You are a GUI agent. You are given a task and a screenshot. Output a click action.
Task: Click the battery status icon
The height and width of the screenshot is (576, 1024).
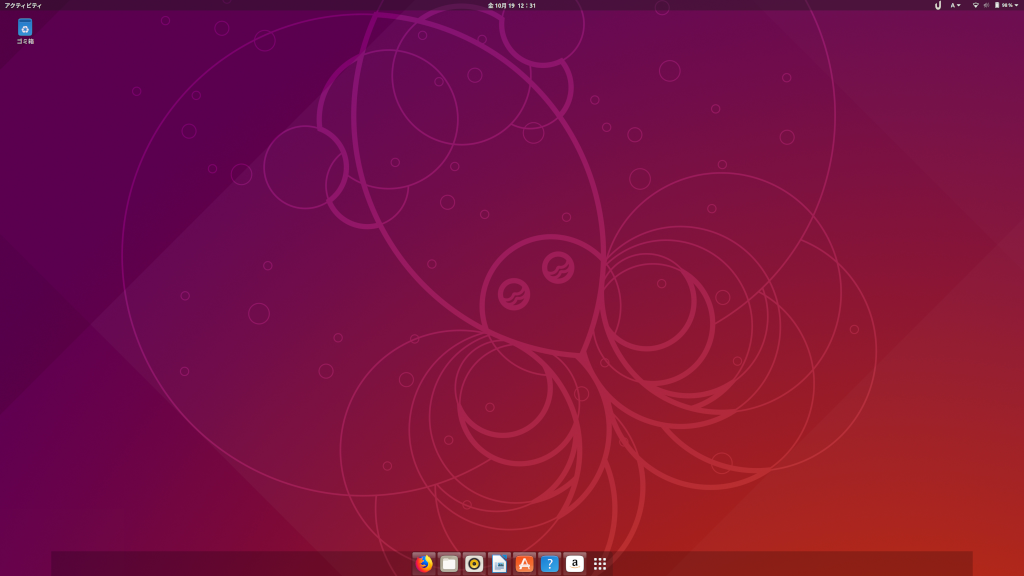[997, 5]
